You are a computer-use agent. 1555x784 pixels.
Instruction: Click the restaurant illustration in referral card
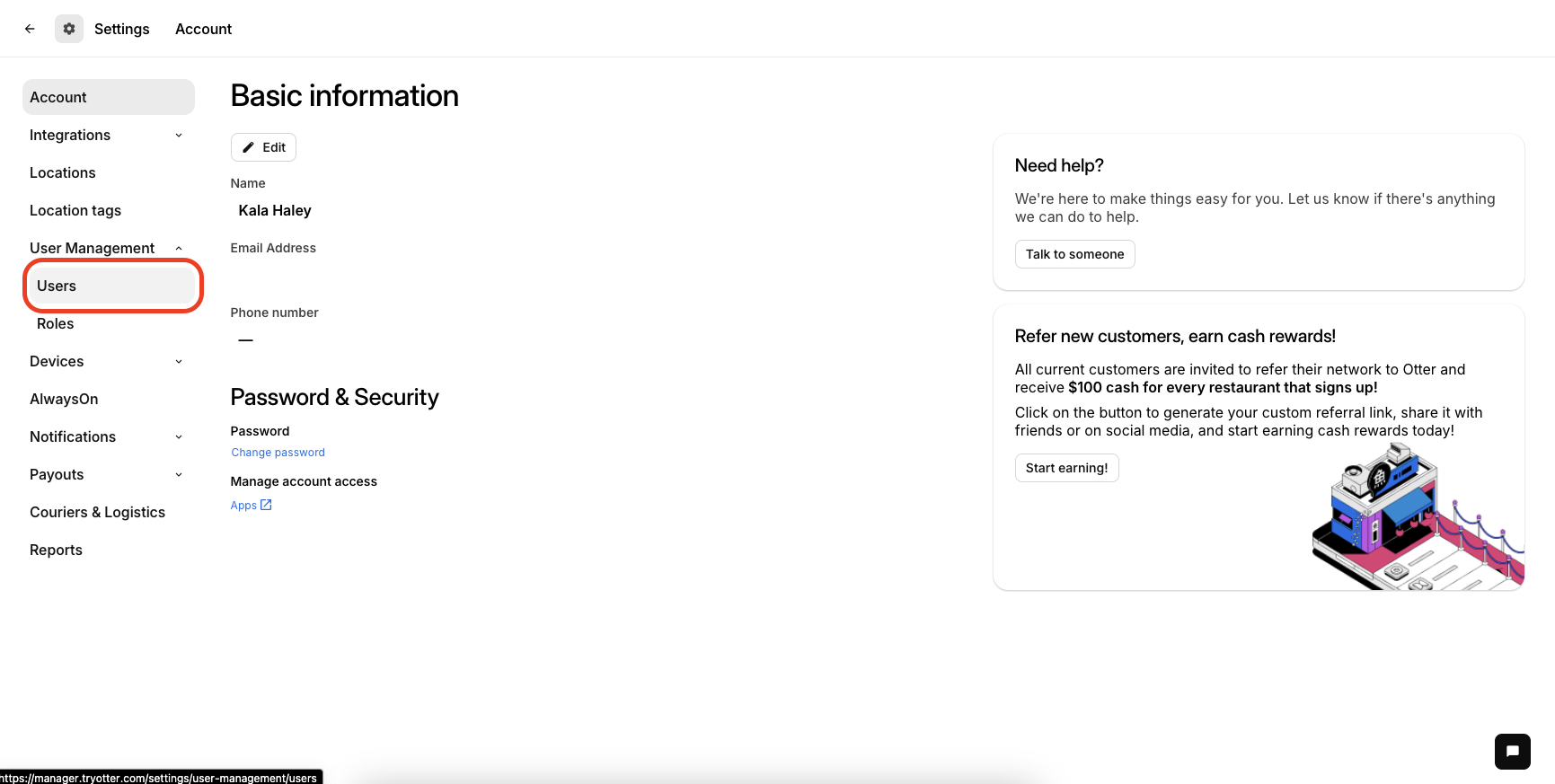click(1416, 517)
